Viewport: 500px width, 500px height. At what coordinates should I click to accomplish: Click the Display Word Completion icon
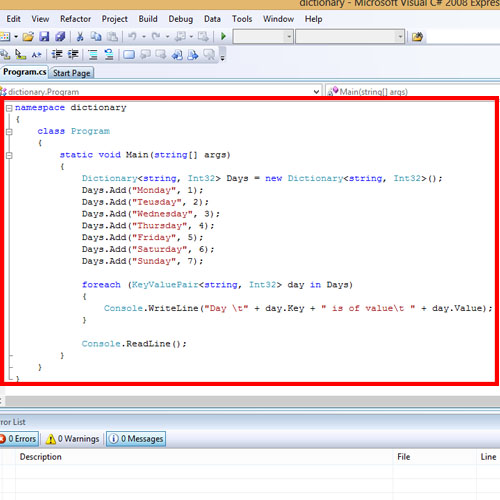[36, 55]
